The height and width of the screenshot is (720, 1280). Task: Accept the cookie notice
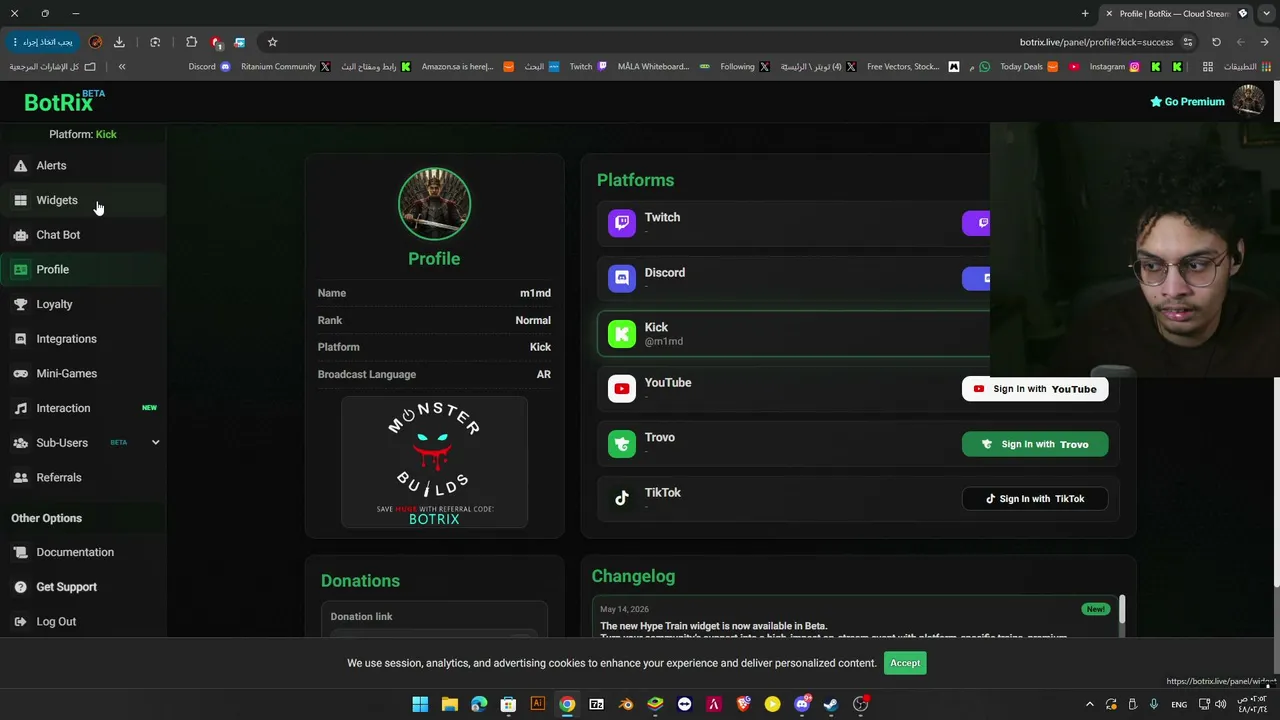point(905,663)
